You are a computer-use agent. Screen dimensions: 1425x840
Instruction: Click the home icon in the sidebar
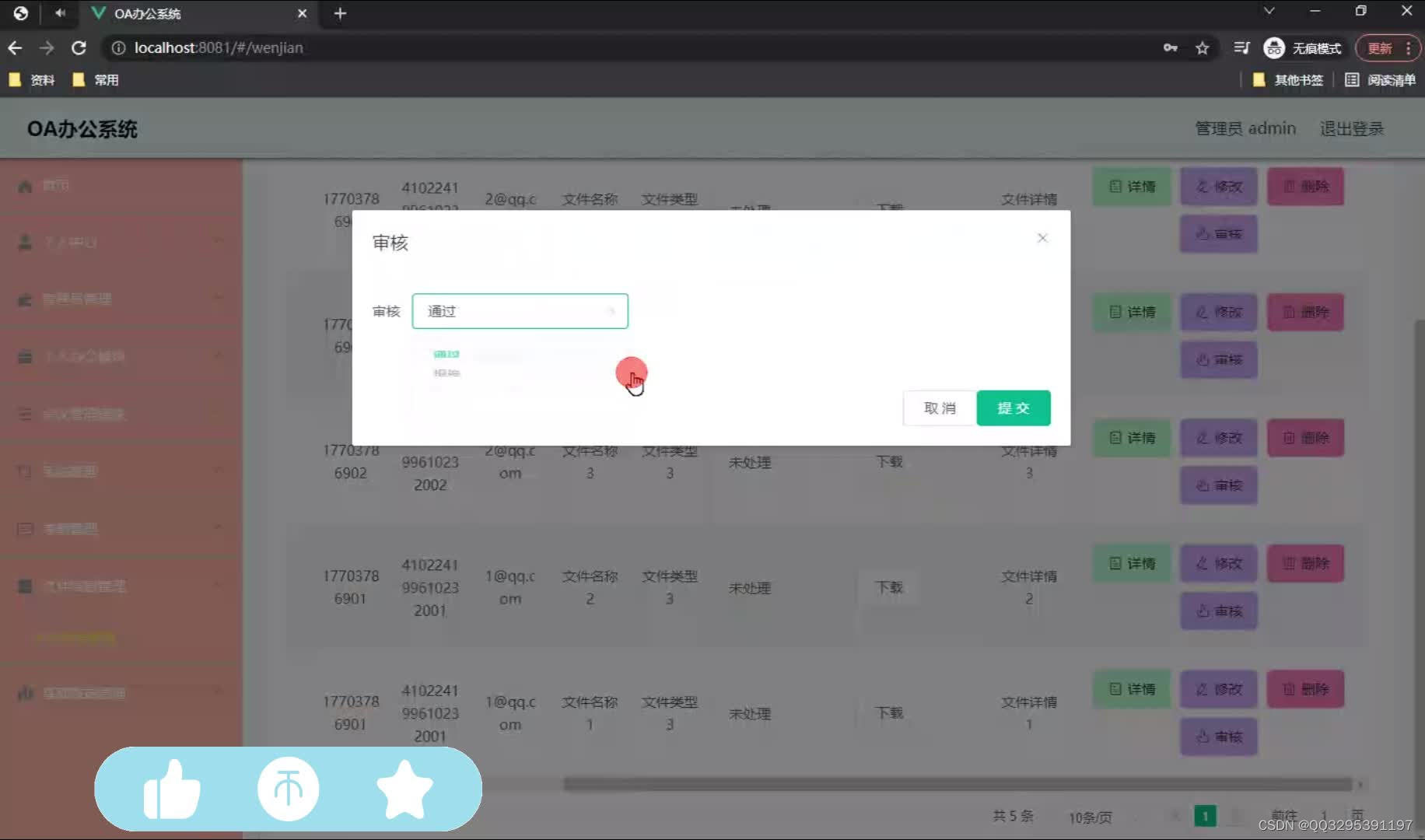25,186
